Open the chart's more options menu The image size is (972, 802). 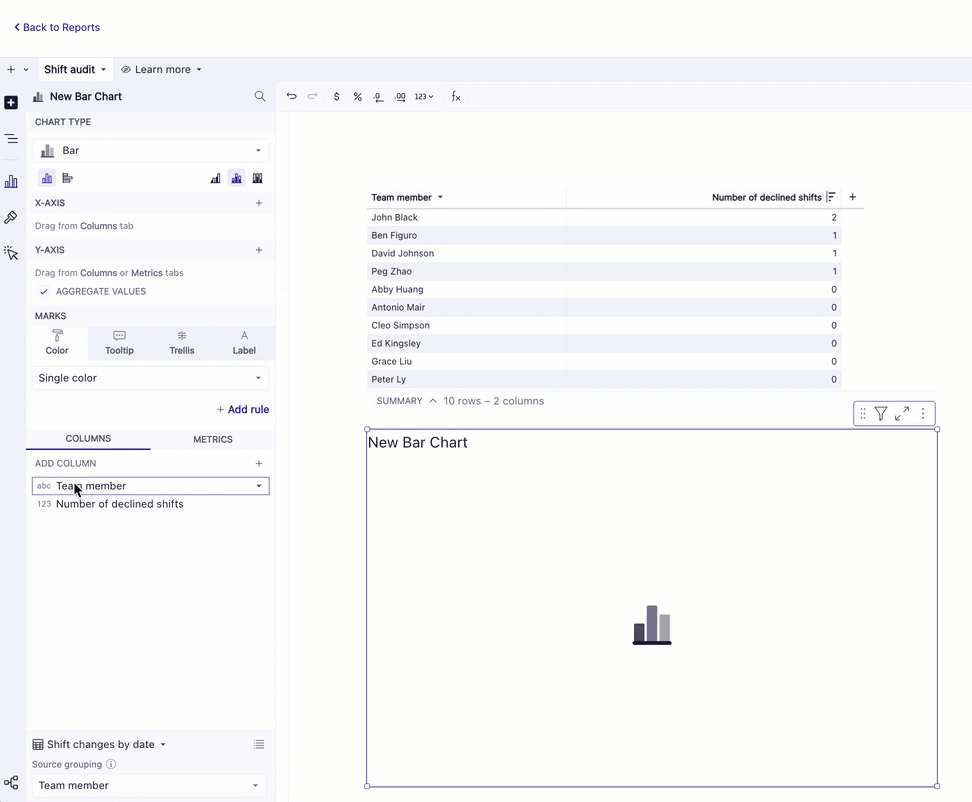(x=923, y=414)
